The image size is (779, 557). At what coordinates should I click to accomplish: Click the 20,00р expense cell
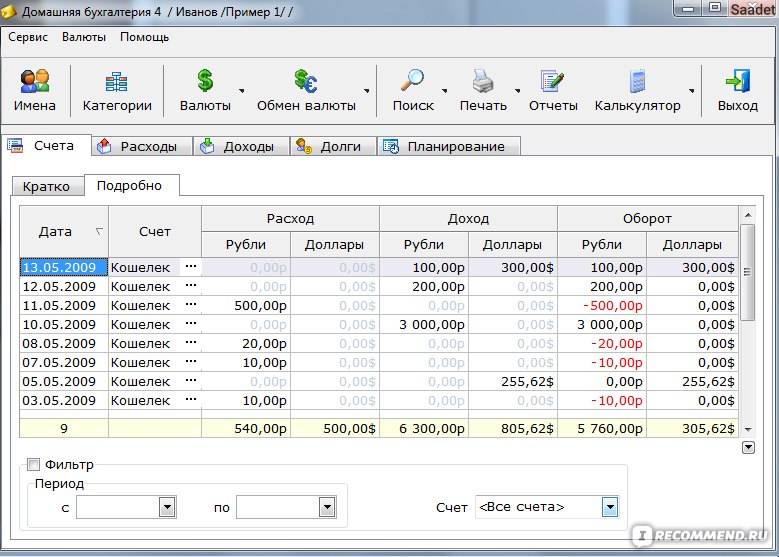[245, 343]
